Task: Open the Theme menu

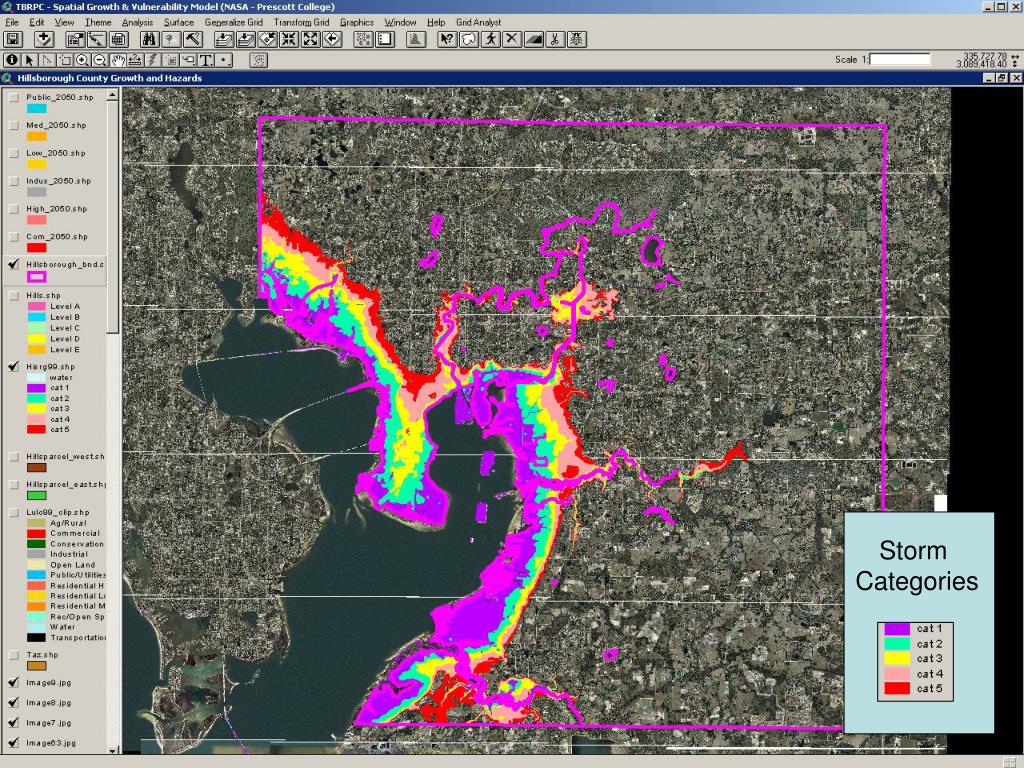Action: click(98, 22)
